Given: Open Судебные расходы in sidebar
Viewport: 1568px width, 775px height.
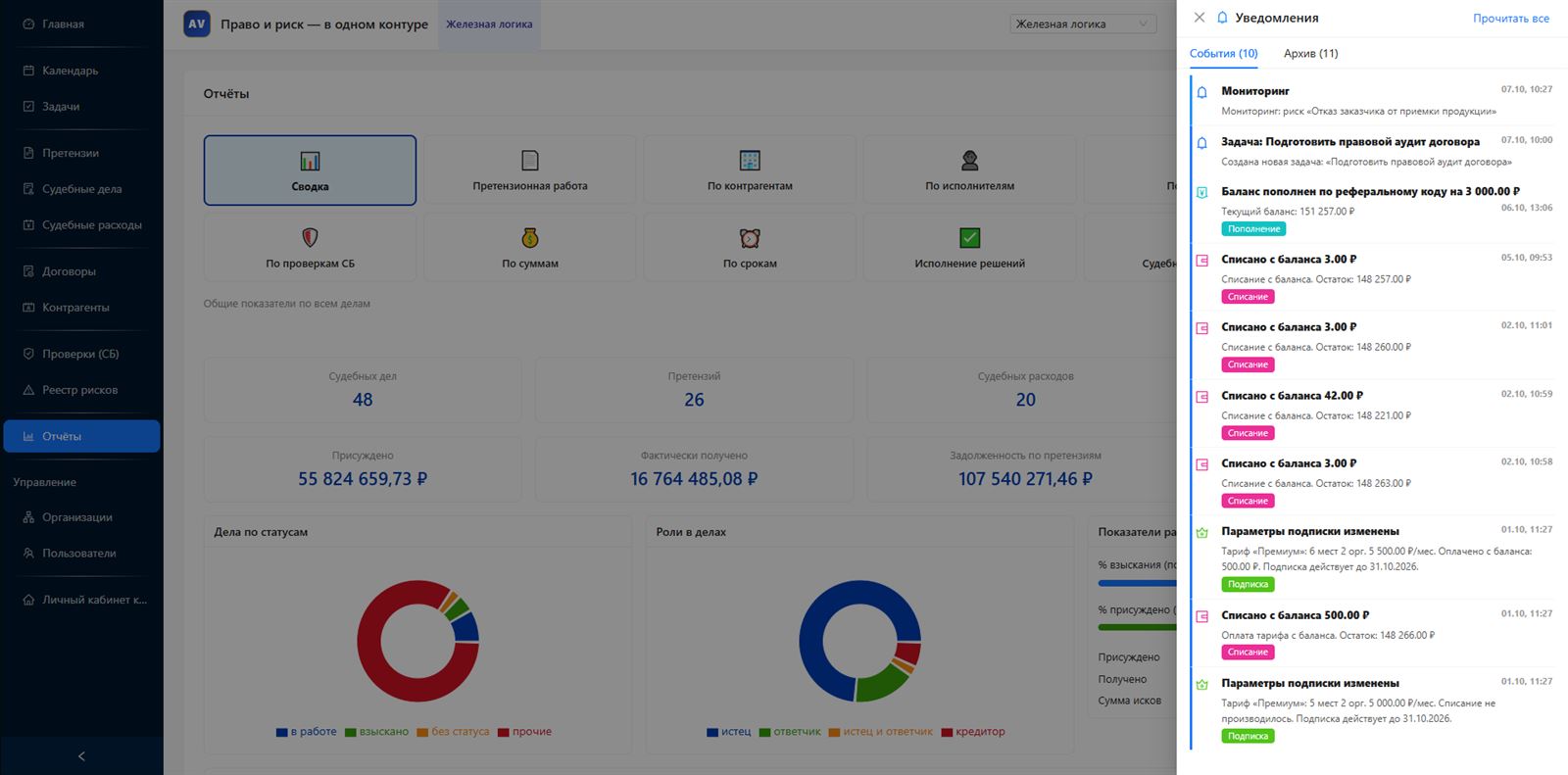Looking at the screenshot, I should (81, 225).
